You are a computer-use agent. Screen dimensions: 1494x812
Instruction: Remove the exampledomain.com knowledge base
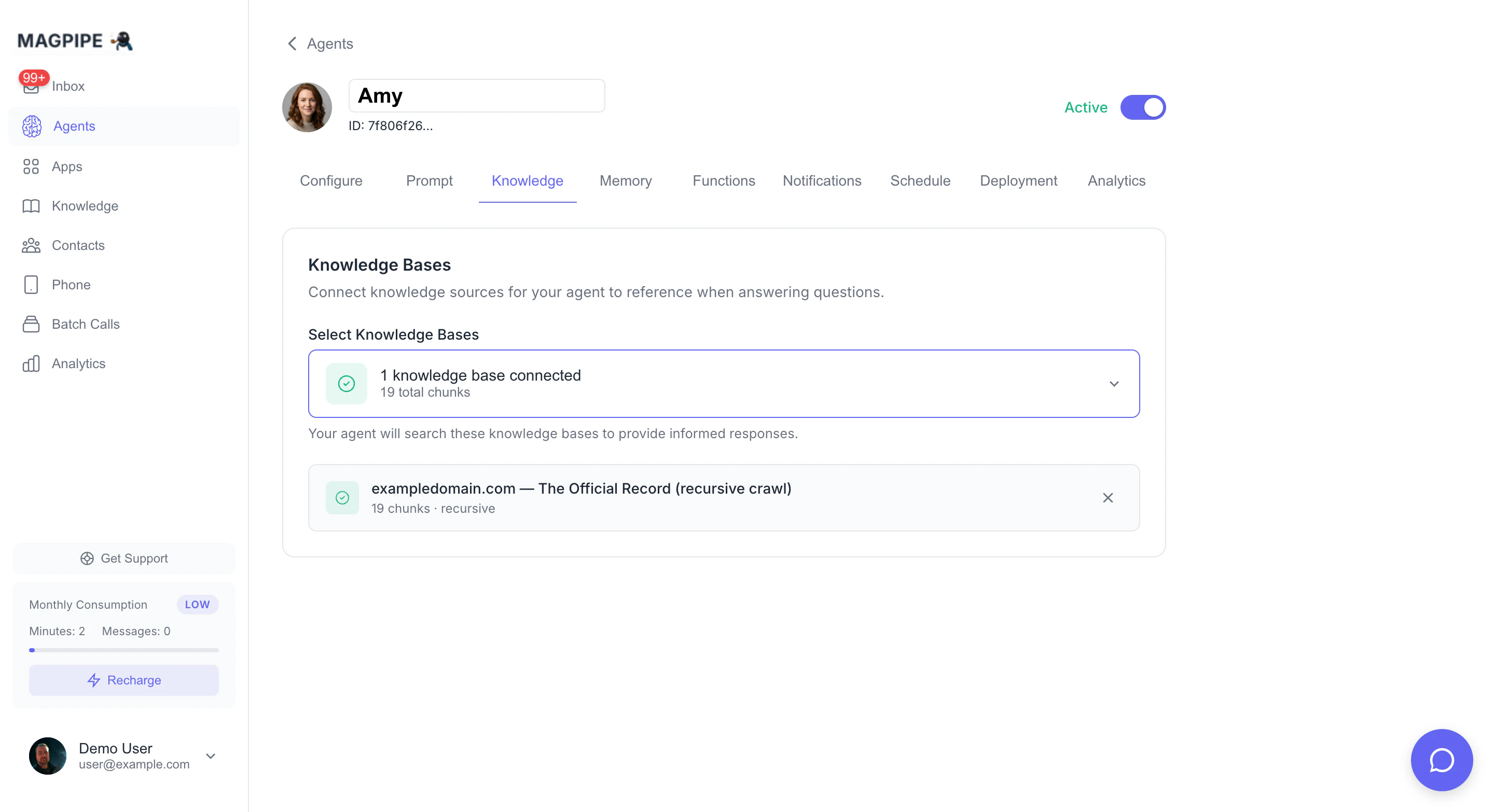[x=1107, y=498]
